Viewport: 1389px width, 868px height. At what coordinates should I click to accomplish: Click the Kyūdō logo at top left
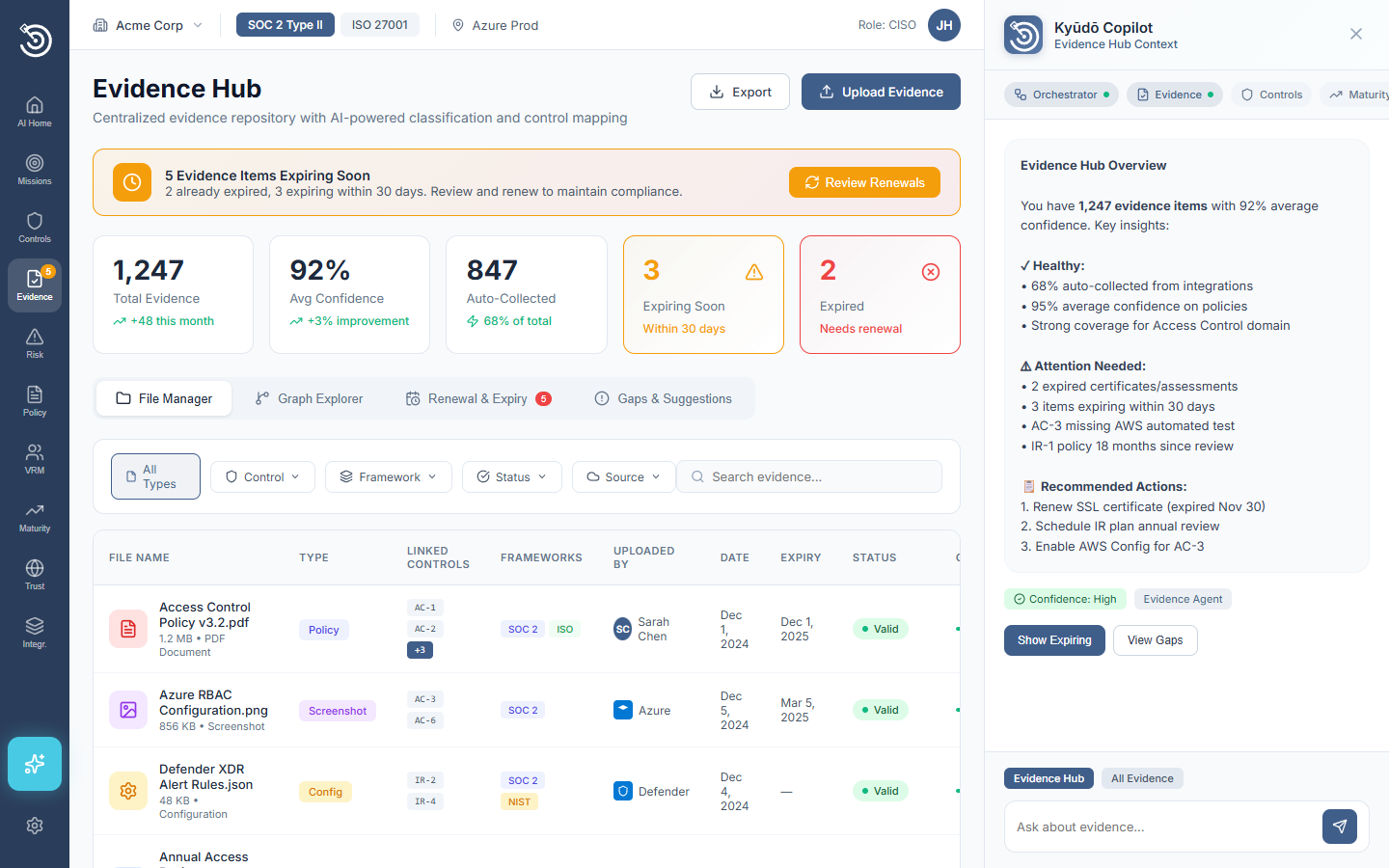coord(35,40)
